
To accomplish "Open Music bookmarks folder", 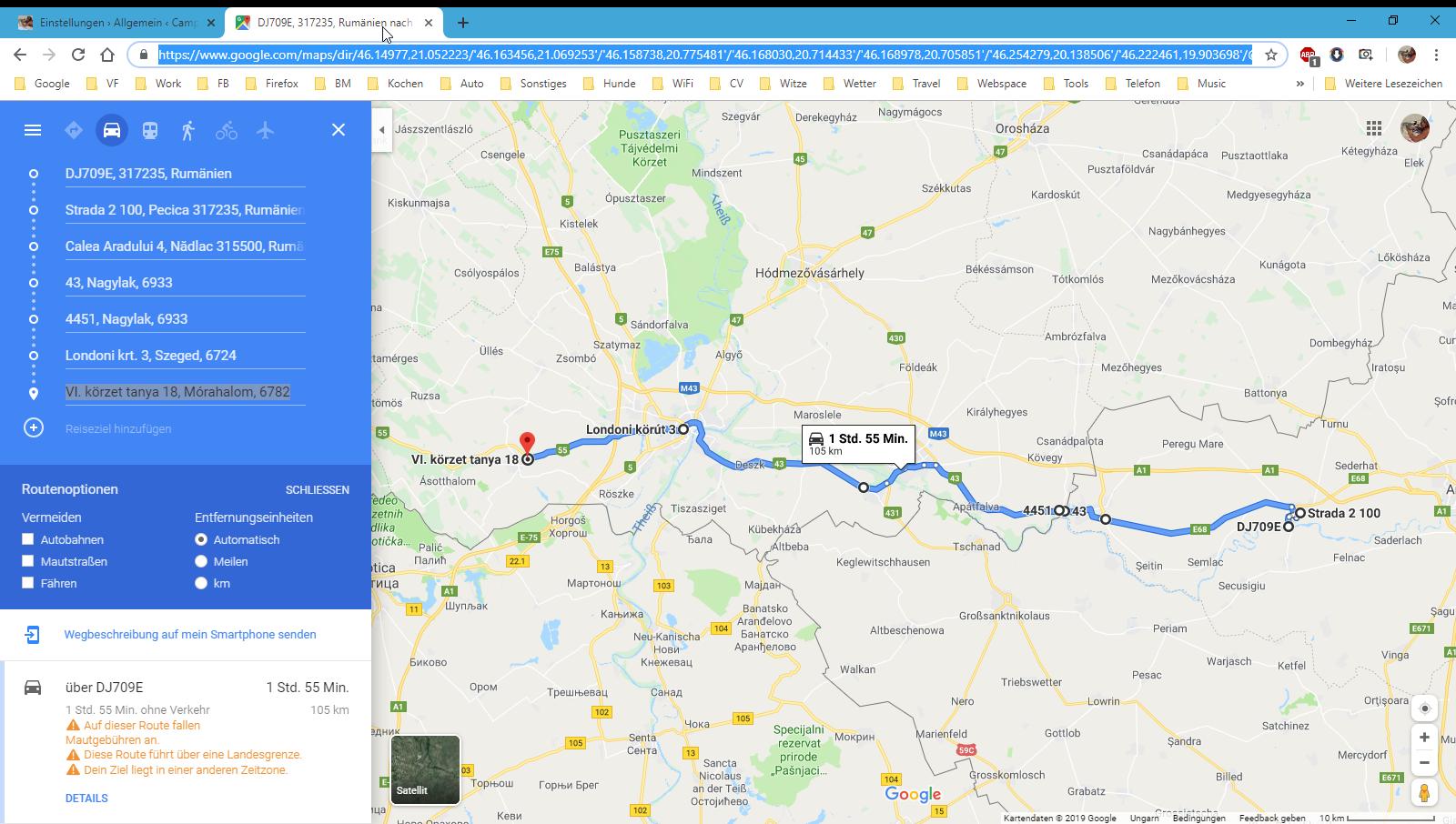I will [x=1201, y=84].
